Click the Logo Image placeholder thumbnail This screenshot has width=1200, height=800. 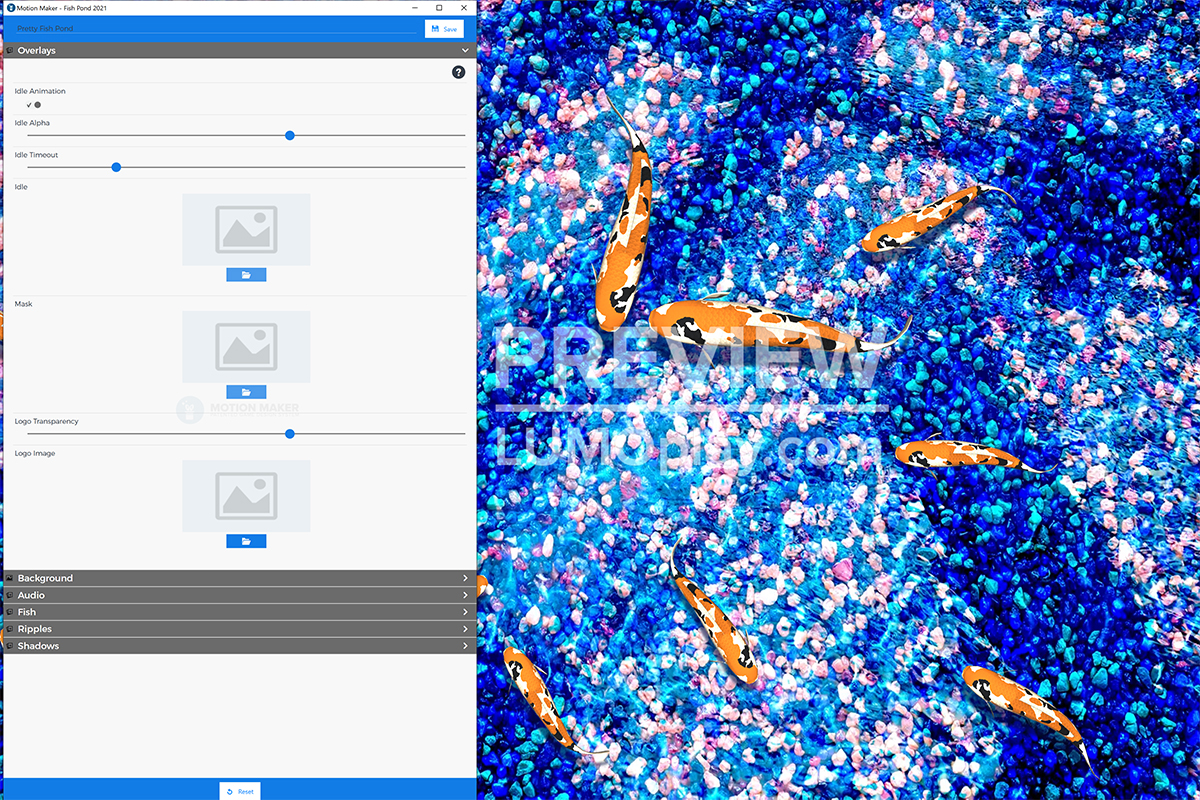pyautogui.click(x=246, y=496)
